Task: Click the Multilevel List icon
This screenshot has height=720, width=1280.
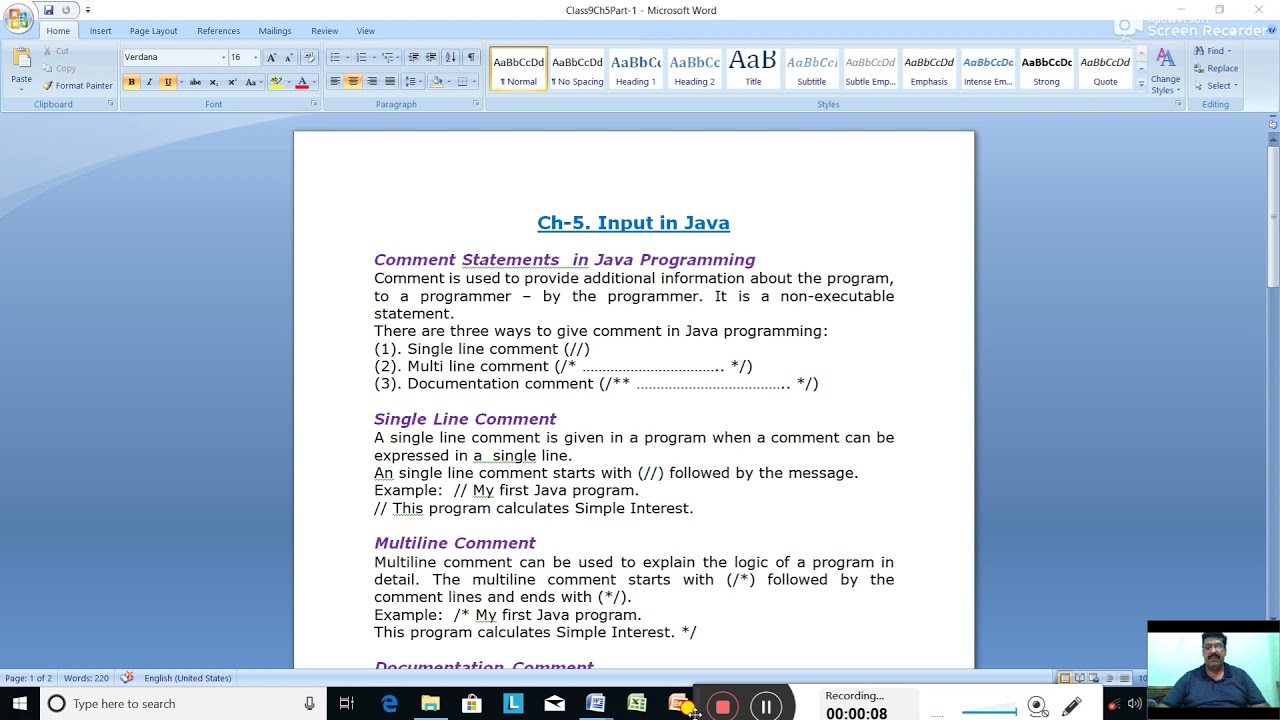Action: tap(388, 58)
